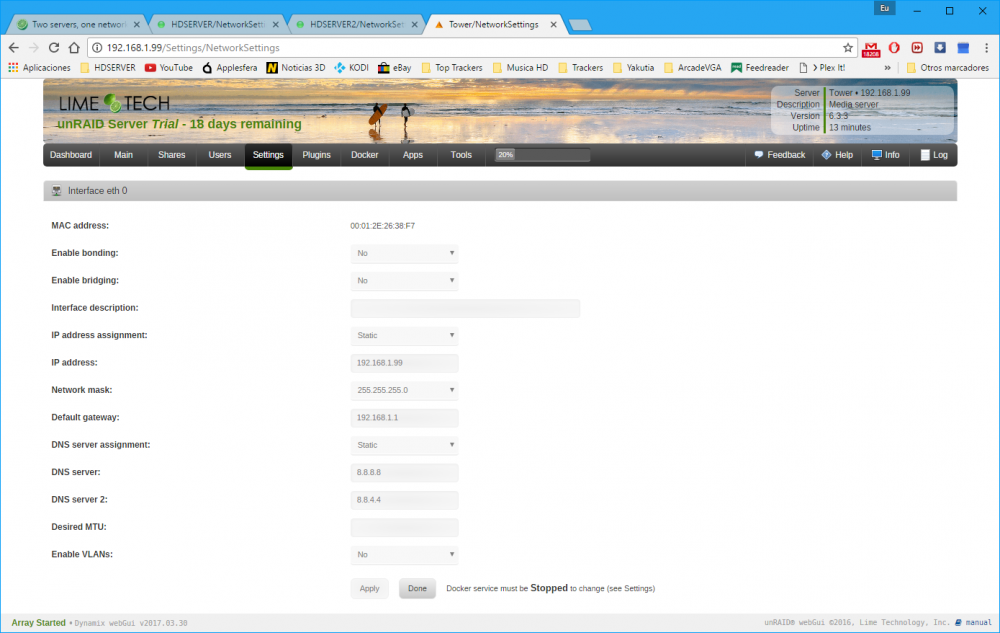Open the Dashboard menu
The image size is (1000, 633).
point(71,155)
